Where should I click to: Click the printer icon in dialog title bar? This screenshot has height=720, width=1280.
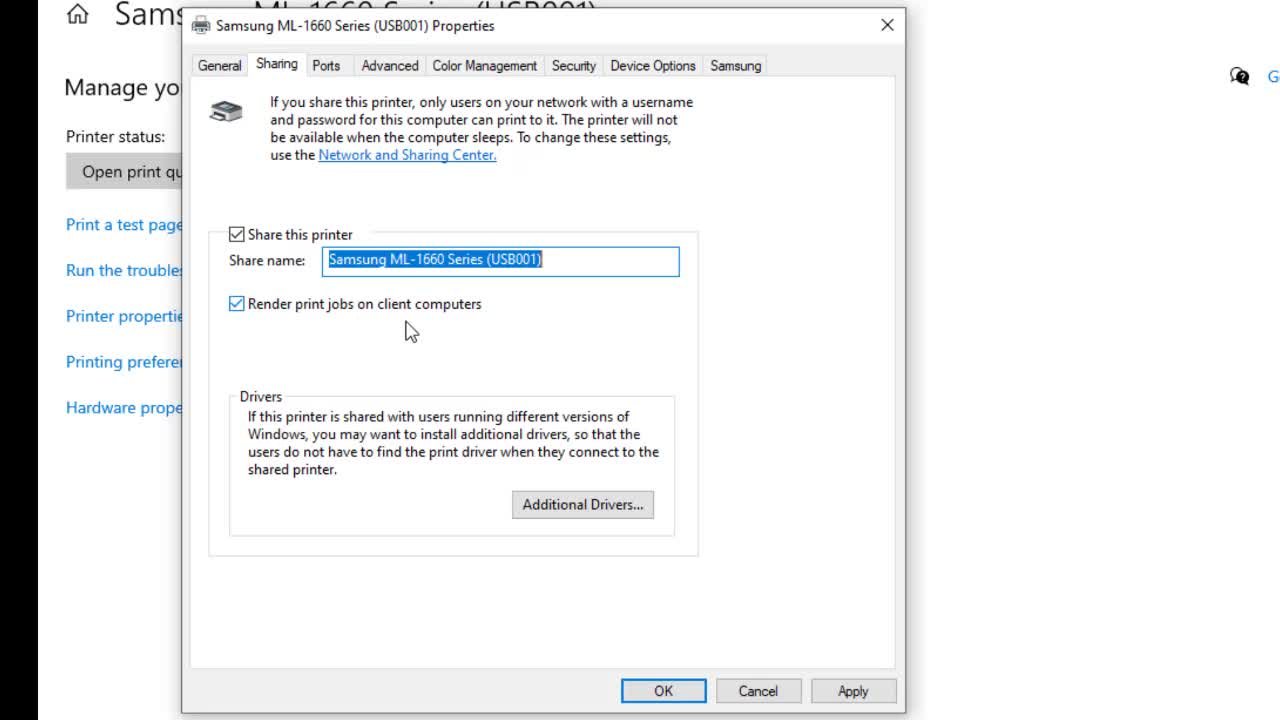199,25
